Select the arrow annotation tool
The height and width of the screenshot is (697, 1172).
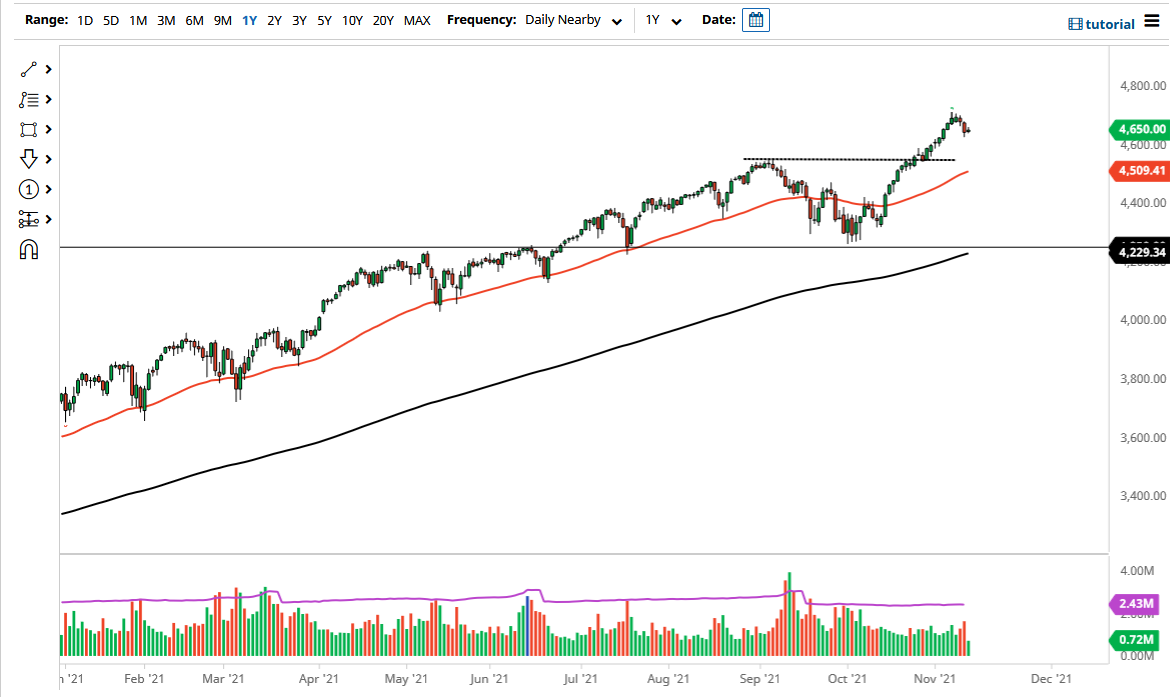click(29, 159)
